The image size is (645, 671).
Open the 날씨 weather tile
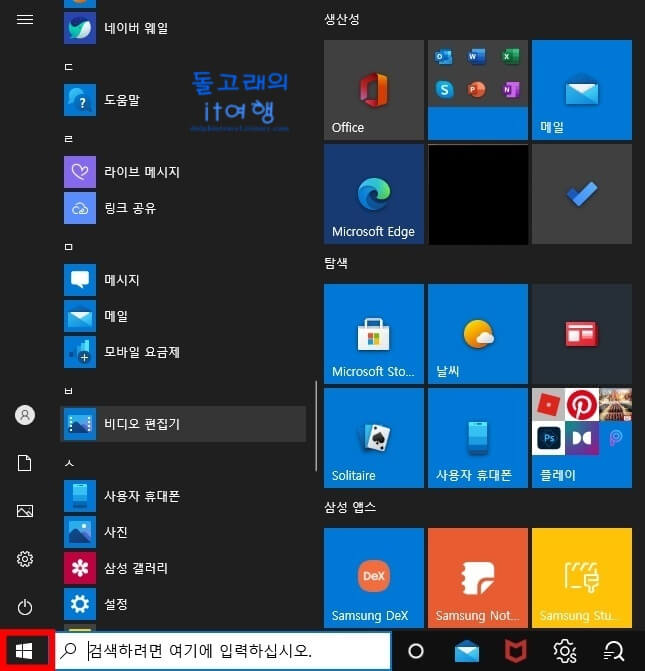pos(478,334)
